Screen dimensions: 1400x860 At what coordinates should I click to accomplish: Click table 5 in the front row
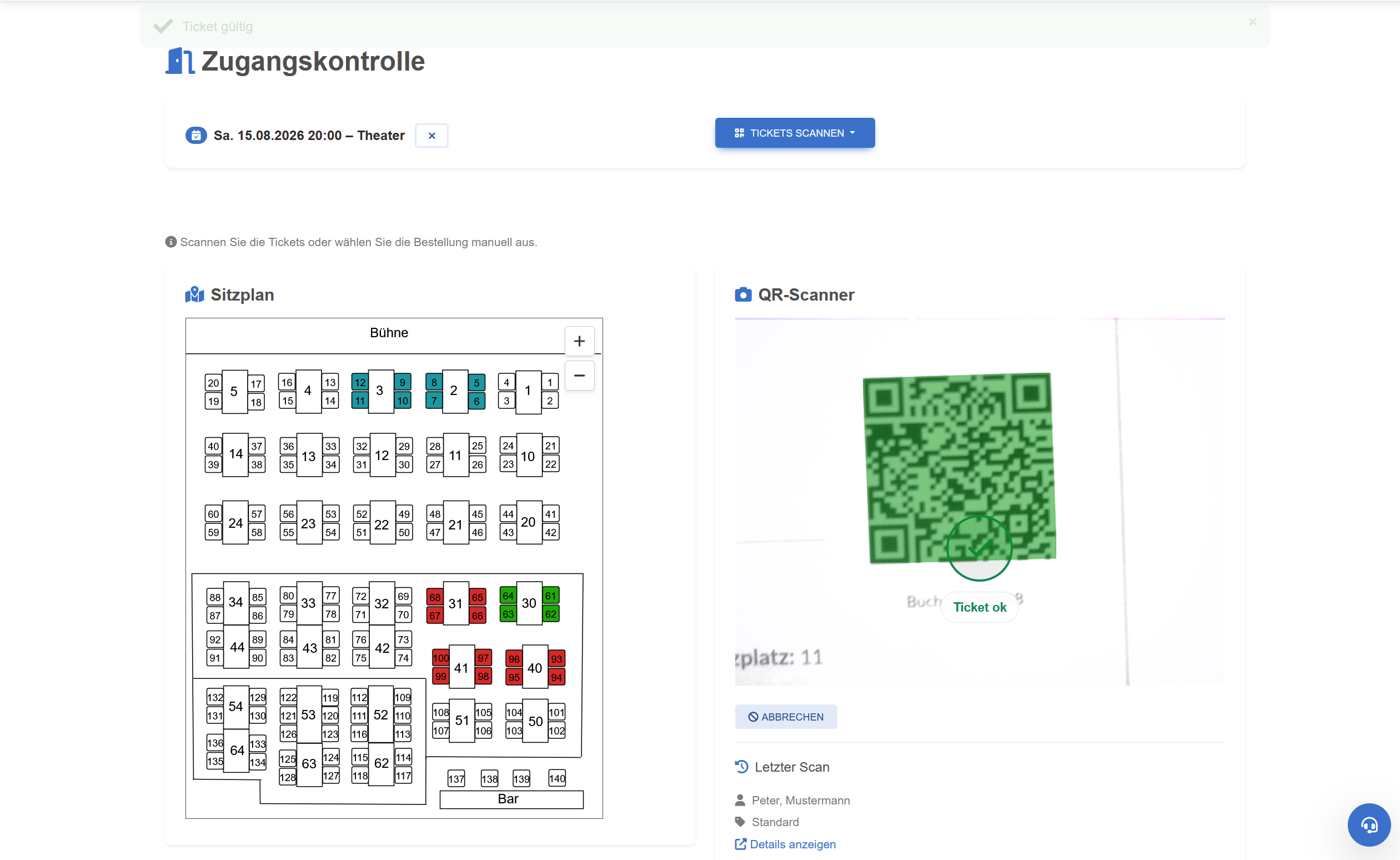pyautogui.click(x=234, y=391)
